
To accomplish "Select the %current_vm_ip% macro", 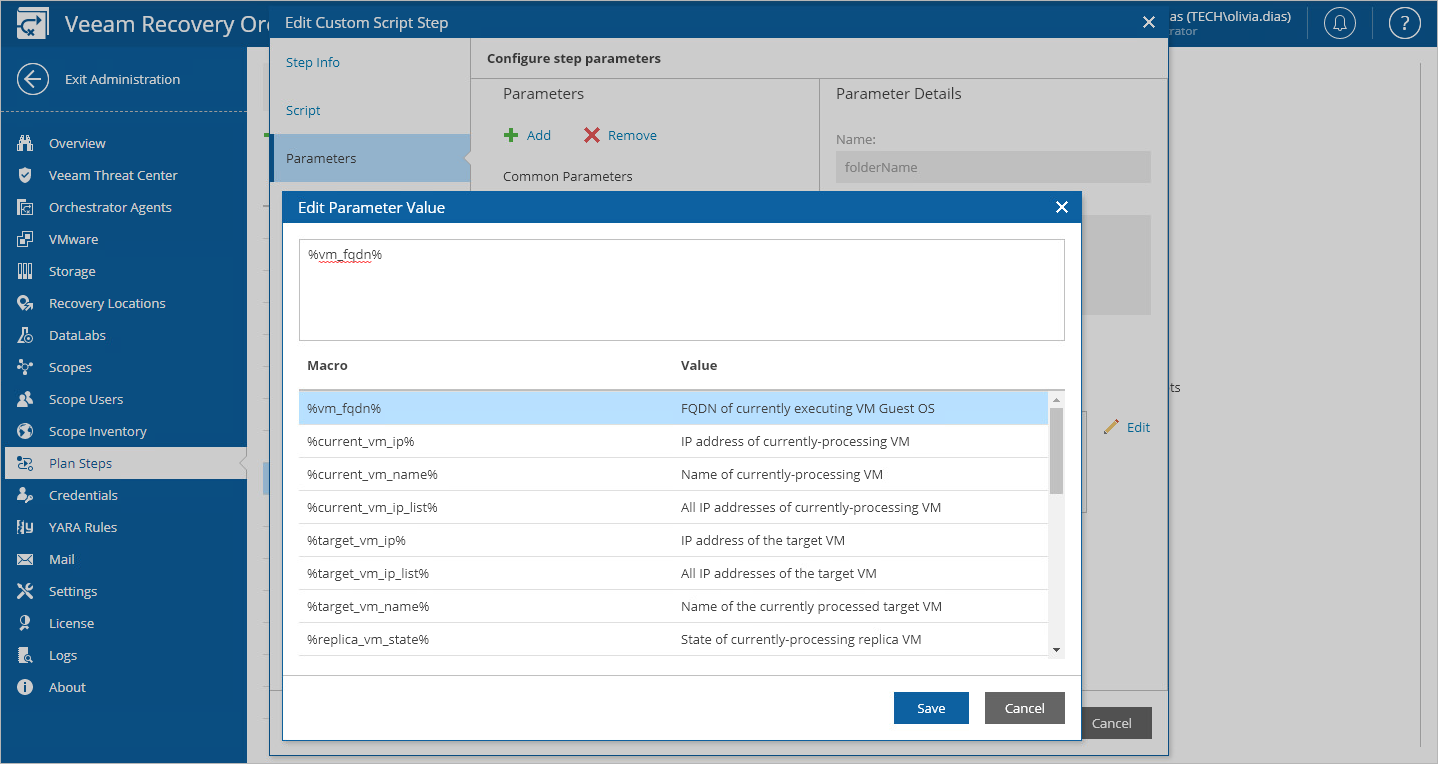I will (x=500, y=441).
